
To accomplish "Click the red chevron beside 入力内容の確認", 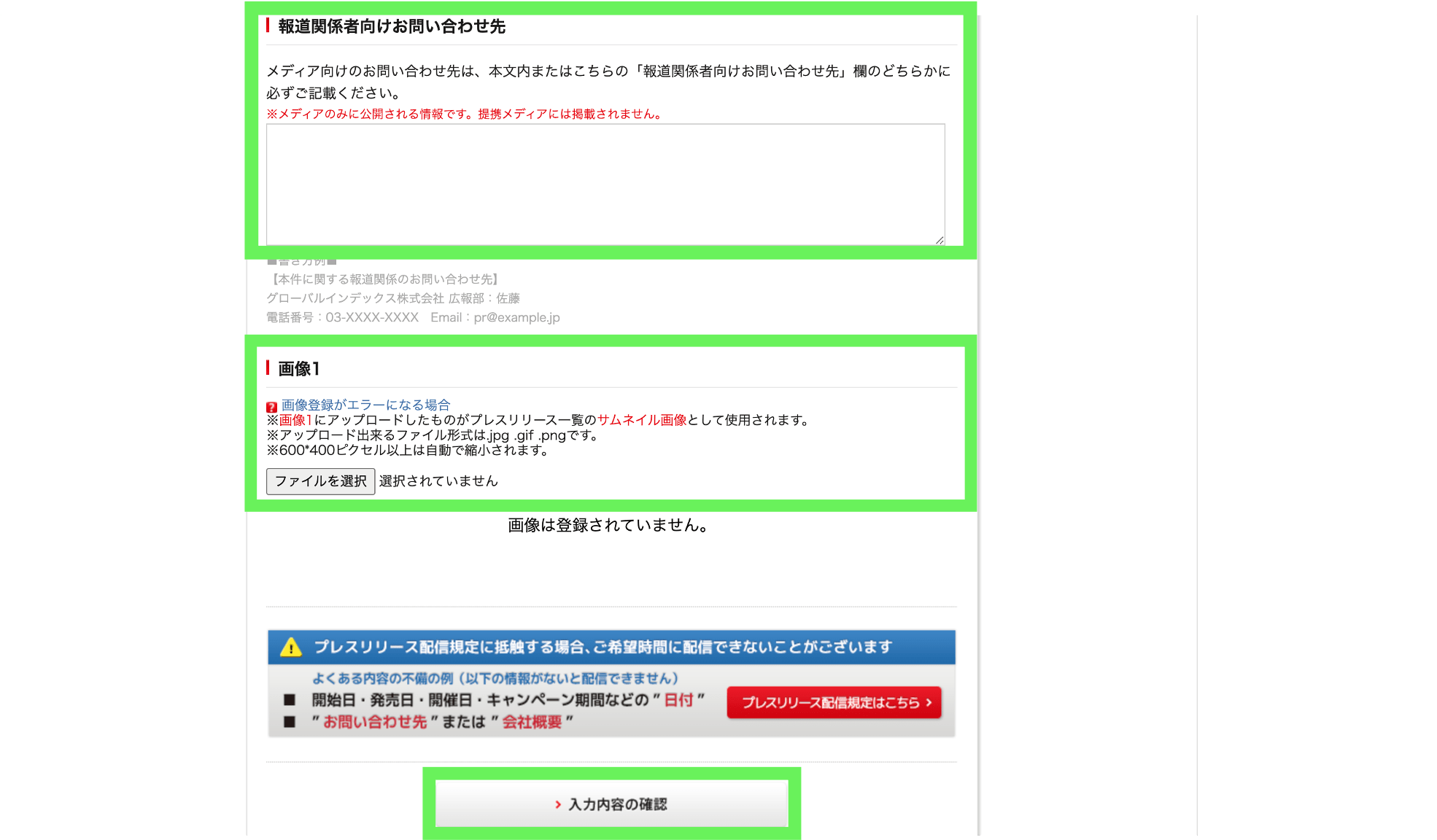I will tap(558, 804).
